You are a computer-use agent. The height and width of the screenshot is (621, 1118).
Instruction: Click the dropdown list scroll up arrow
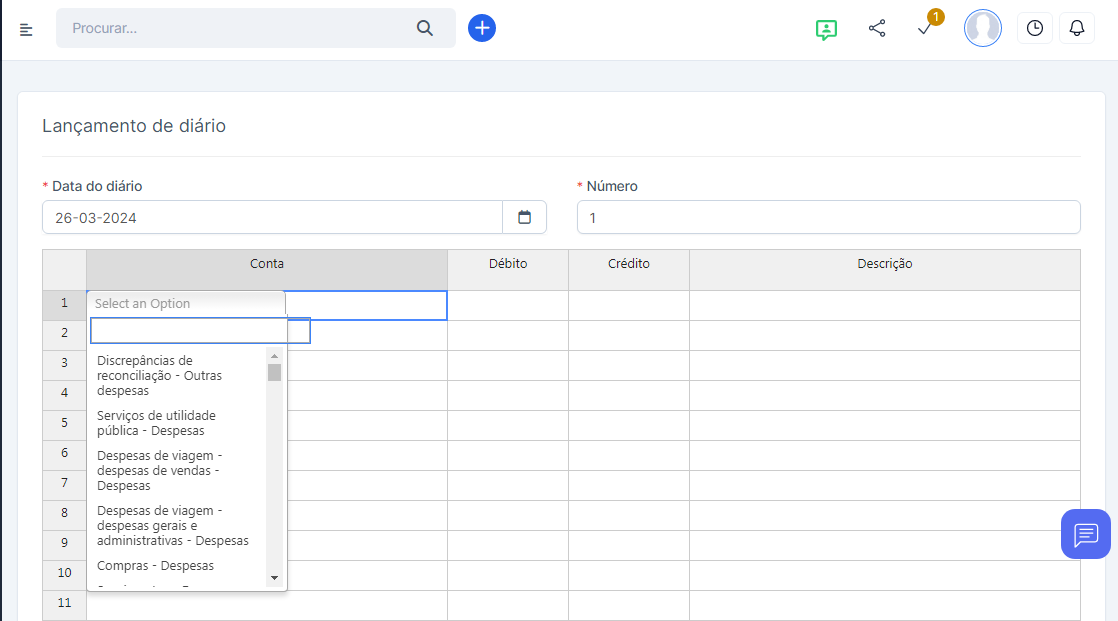coord(274,356)
